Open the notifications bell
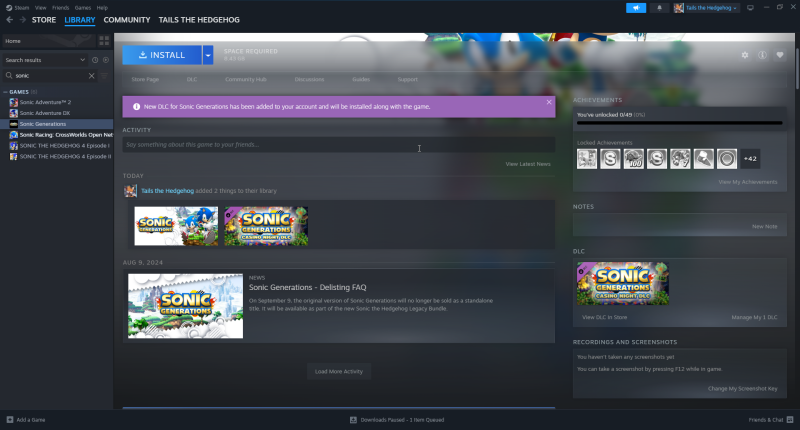This screenshot has height=430, width=800. (659, 8)
